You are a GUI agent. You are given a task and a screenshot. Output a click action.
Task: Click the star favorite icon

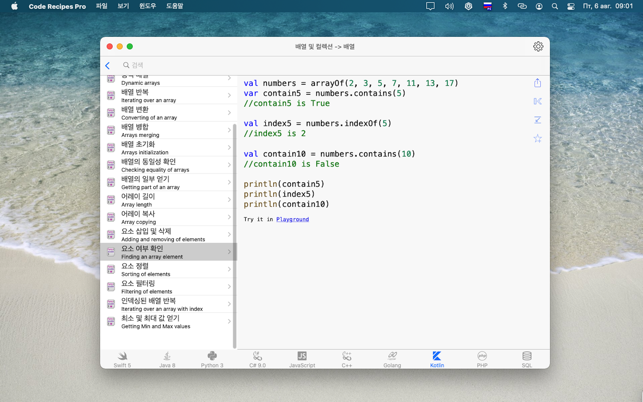(x=538, y=139)
